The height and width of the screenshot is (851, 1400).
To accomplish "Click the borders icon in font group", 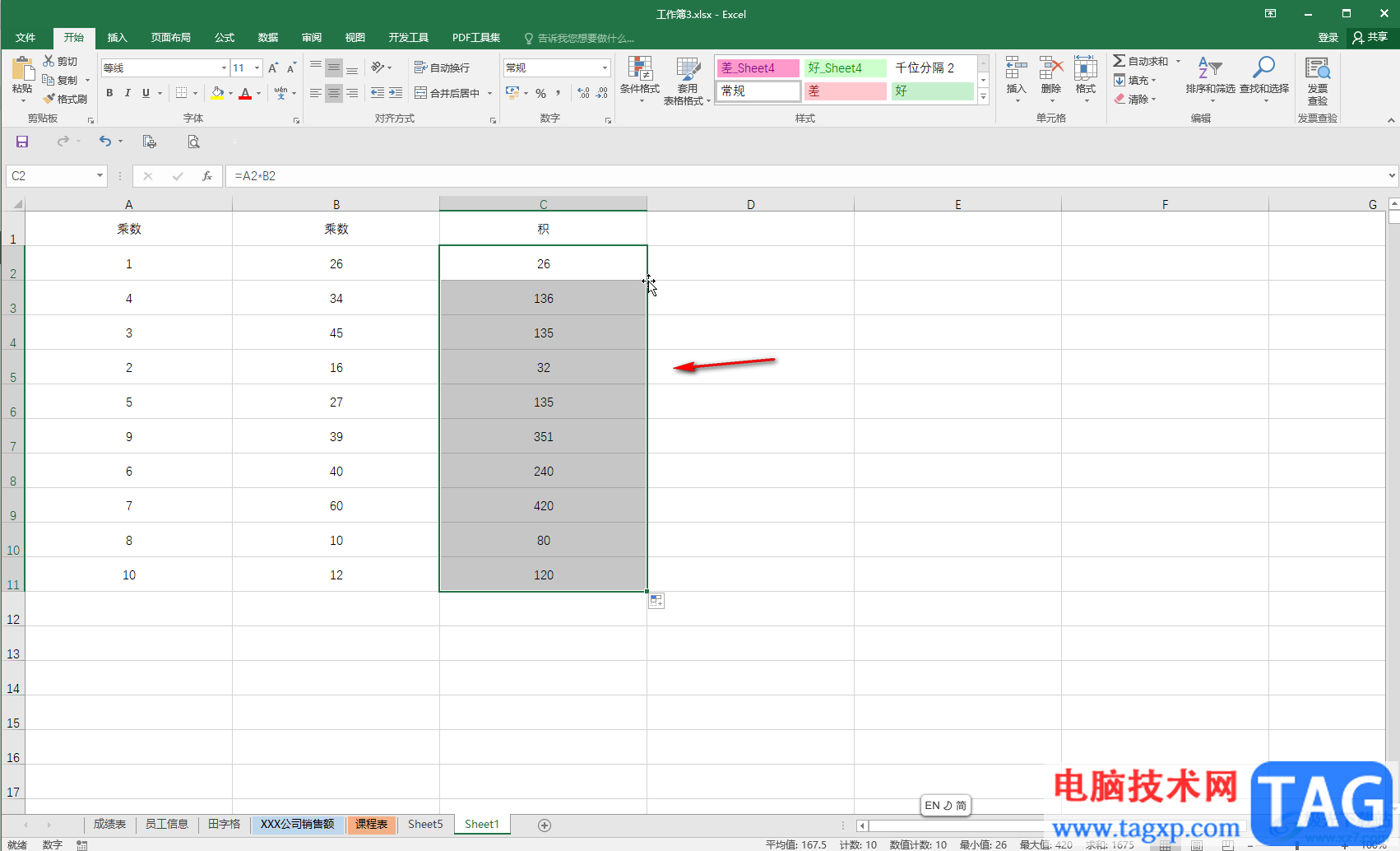I will coord(182,93).
